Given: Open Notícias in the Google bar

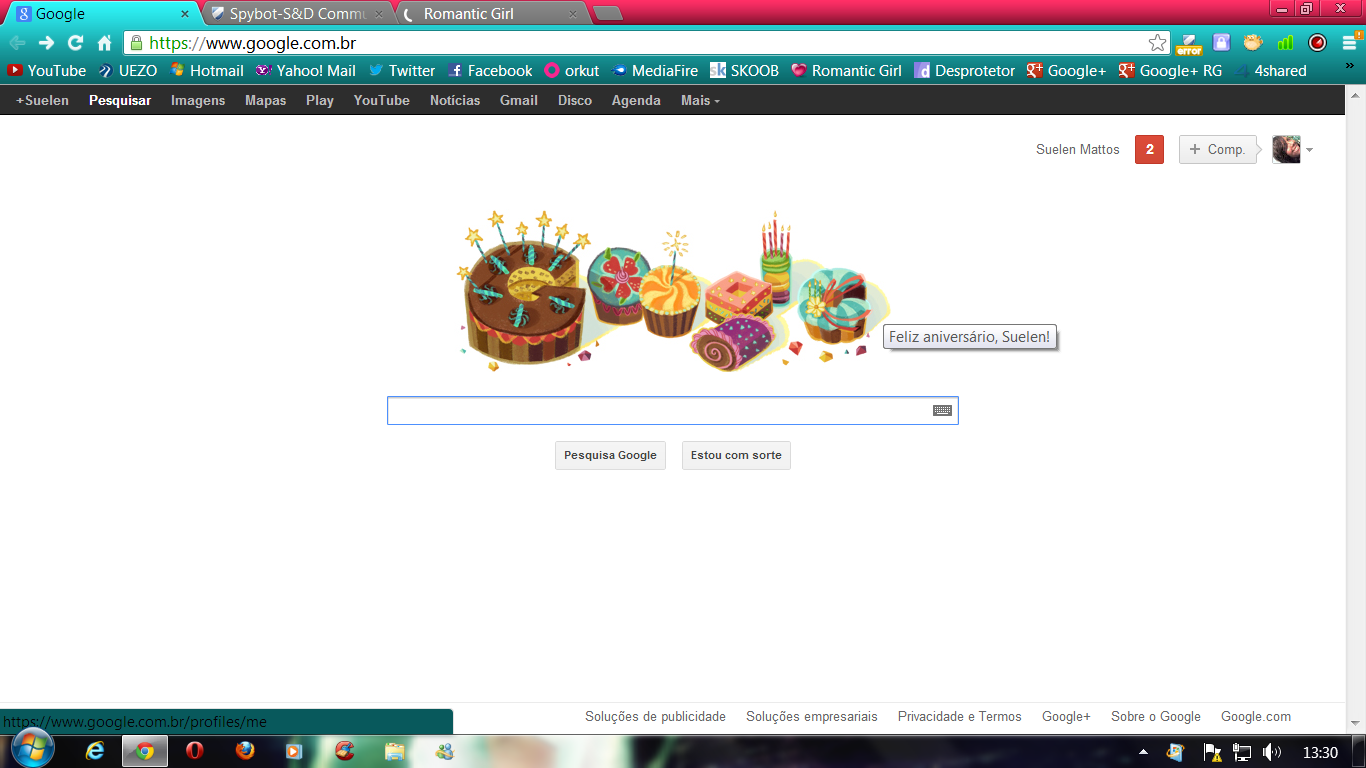Looking at the screenshot, I should point(455,100).
